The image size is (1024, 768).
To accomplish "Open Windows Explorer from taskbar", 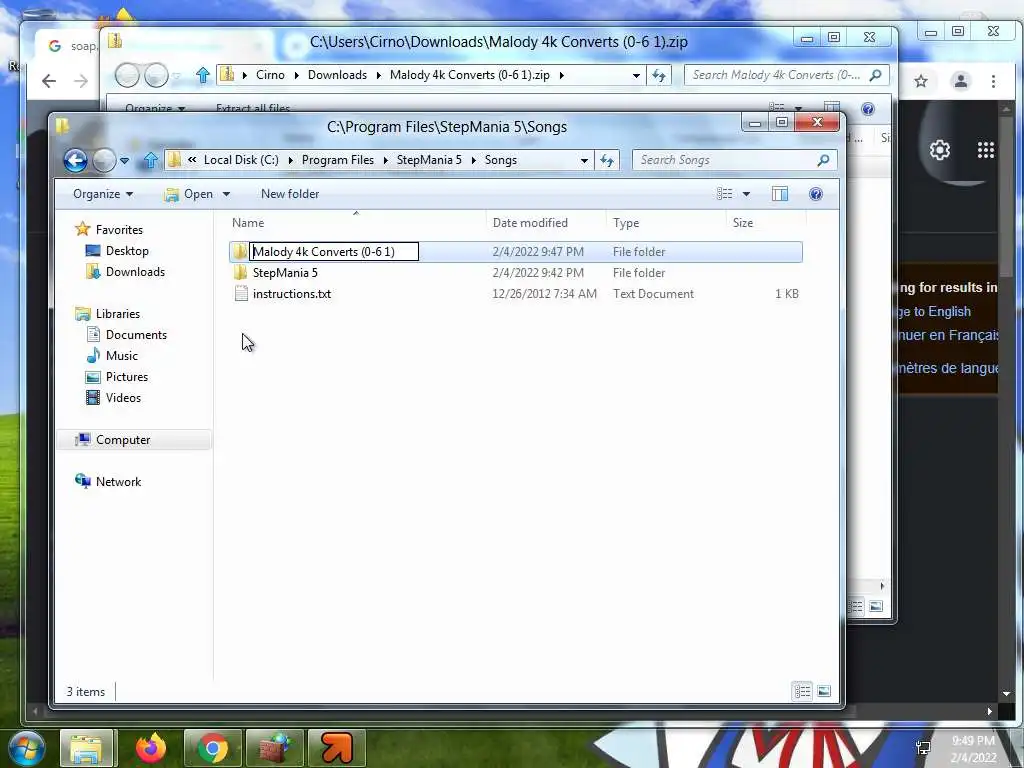I will tap(88, 748).
